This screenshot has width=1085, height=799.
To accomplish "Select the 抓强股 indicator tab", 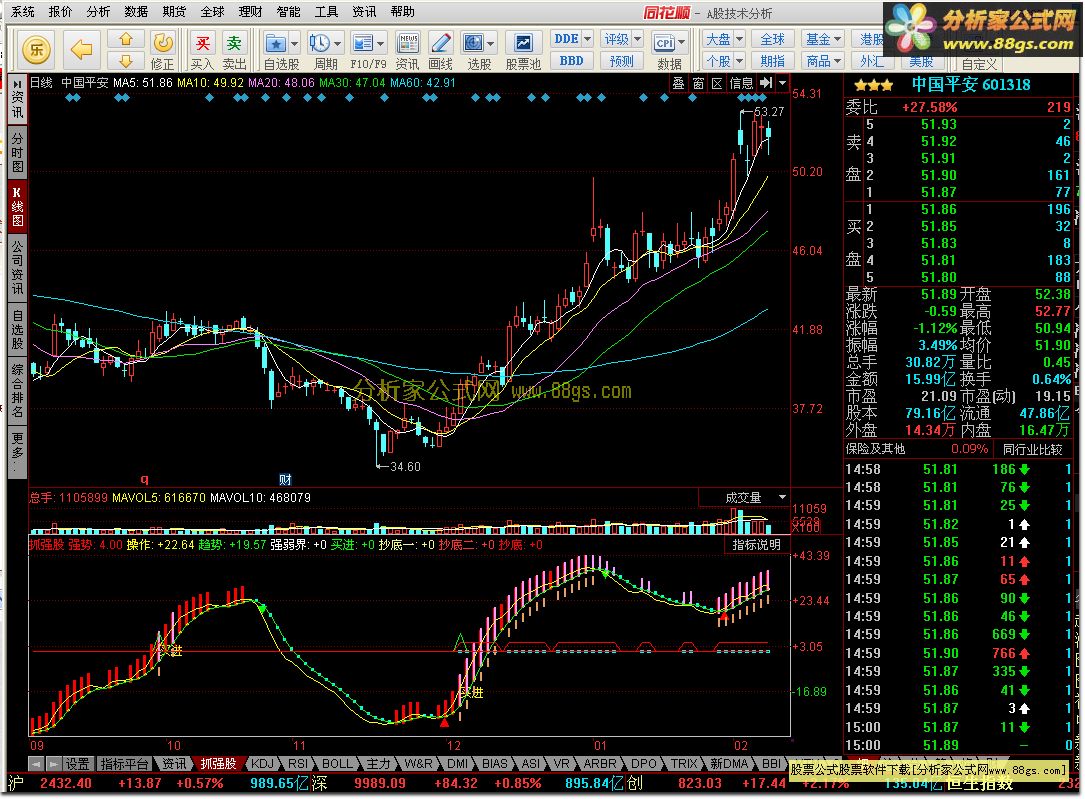I will click(x=219, y=764).
